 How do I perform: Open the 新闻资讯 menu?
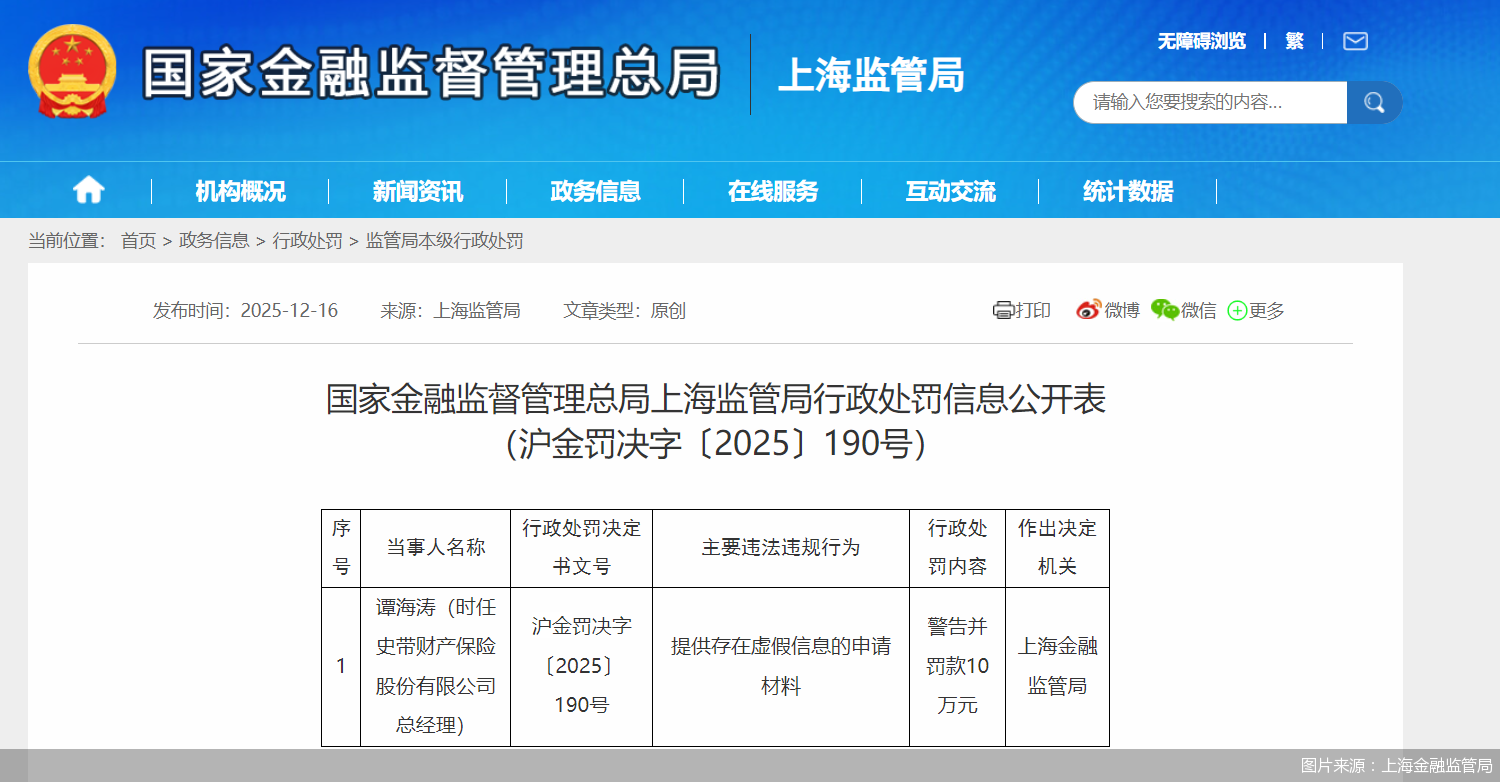pyautogui.click(x=417, y=190)
